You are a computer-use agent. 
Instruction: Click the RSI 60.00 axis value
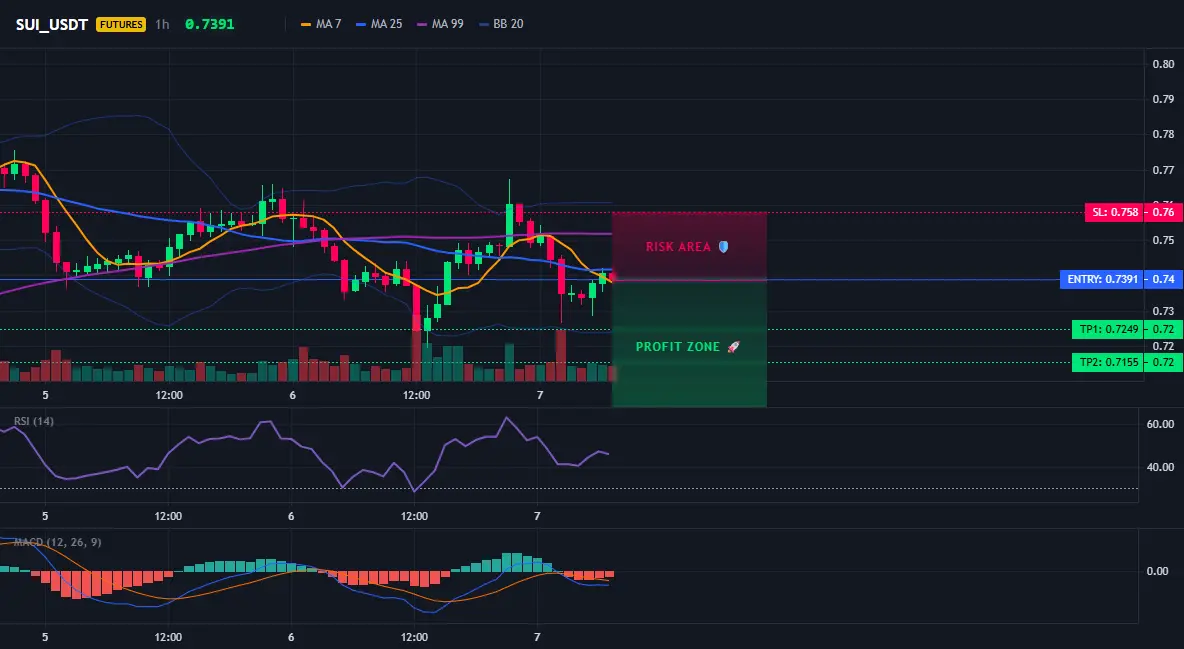point(1161,425)
